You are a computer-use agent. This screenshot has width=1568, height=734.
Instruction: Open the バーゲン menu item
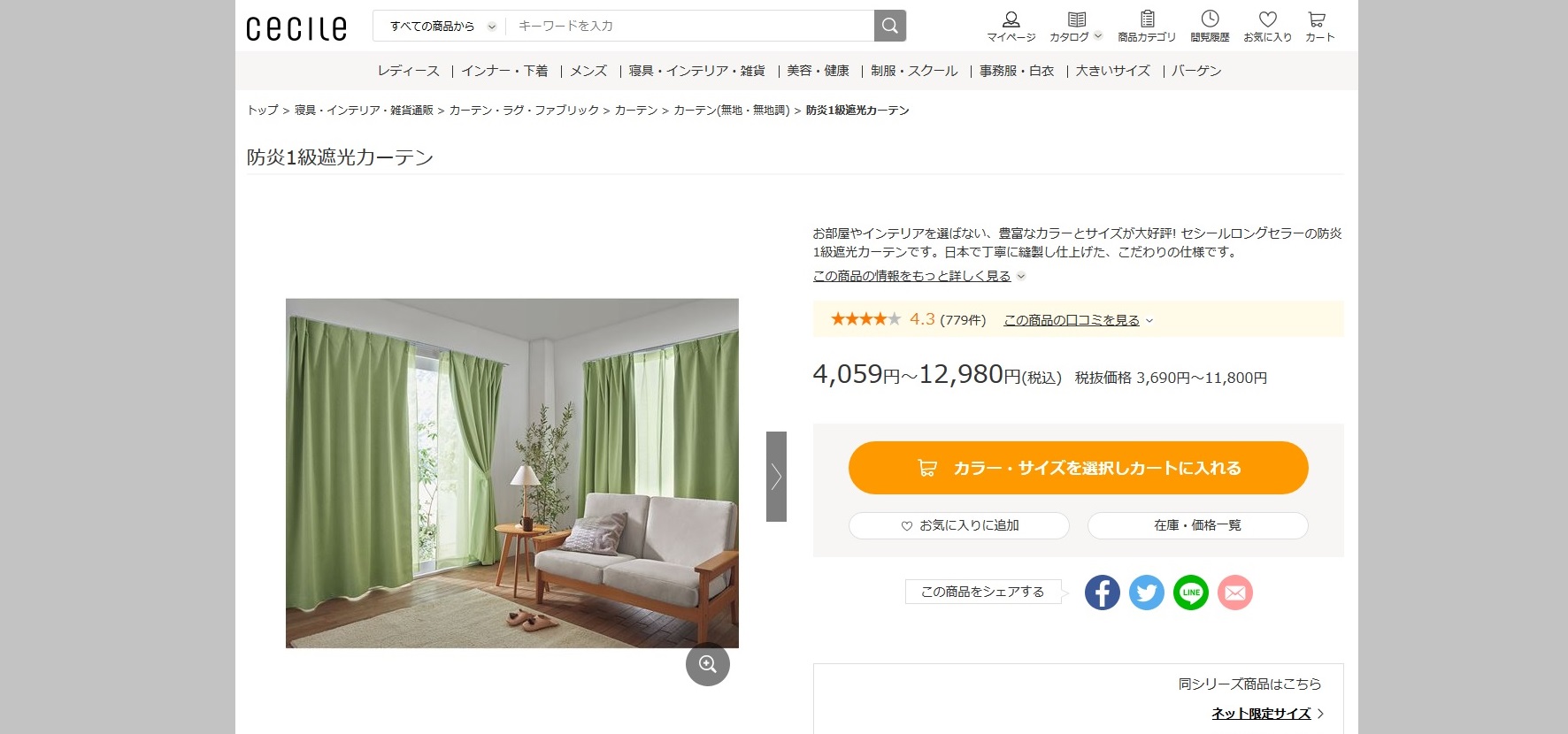1196,71
